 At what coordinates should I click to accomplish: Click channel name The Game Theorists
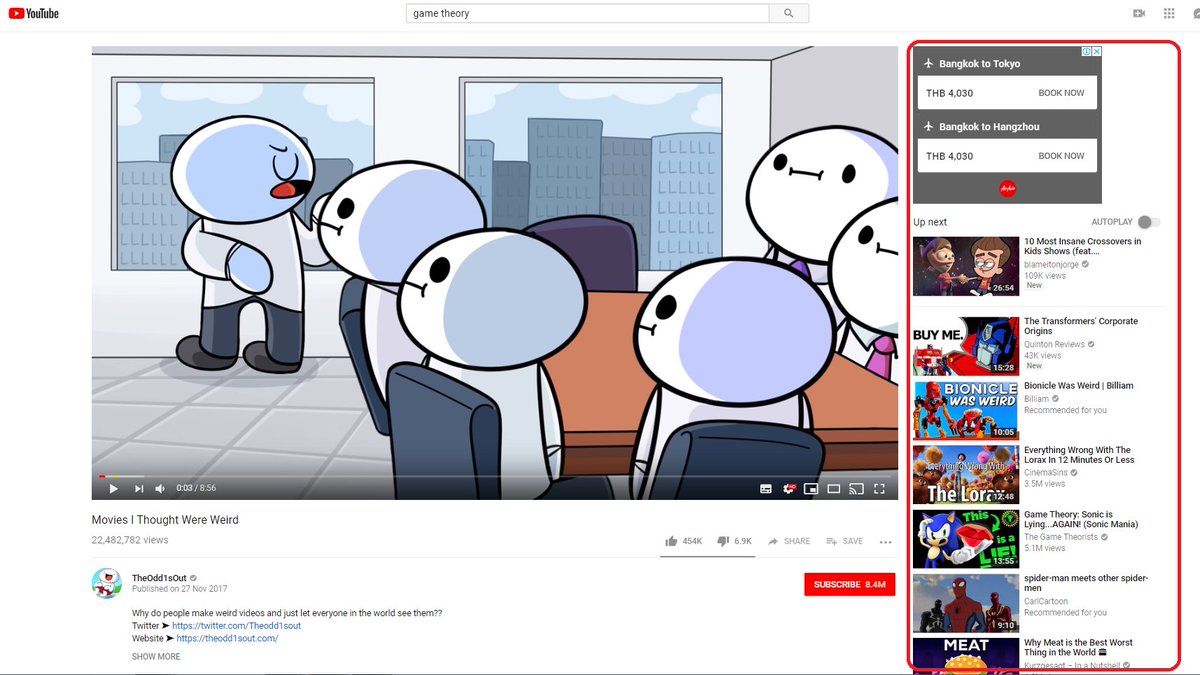[1061, 537]
